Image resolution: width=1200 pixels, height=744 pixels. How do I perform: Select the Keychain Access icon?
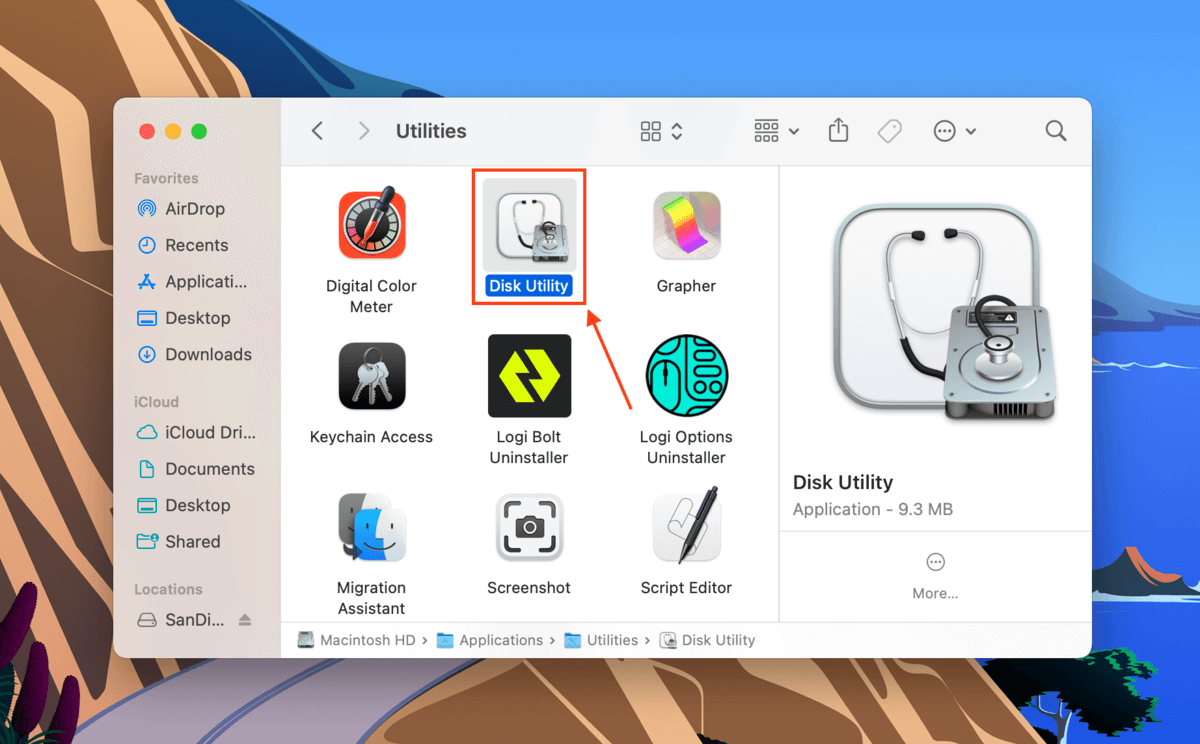[371, 376]
